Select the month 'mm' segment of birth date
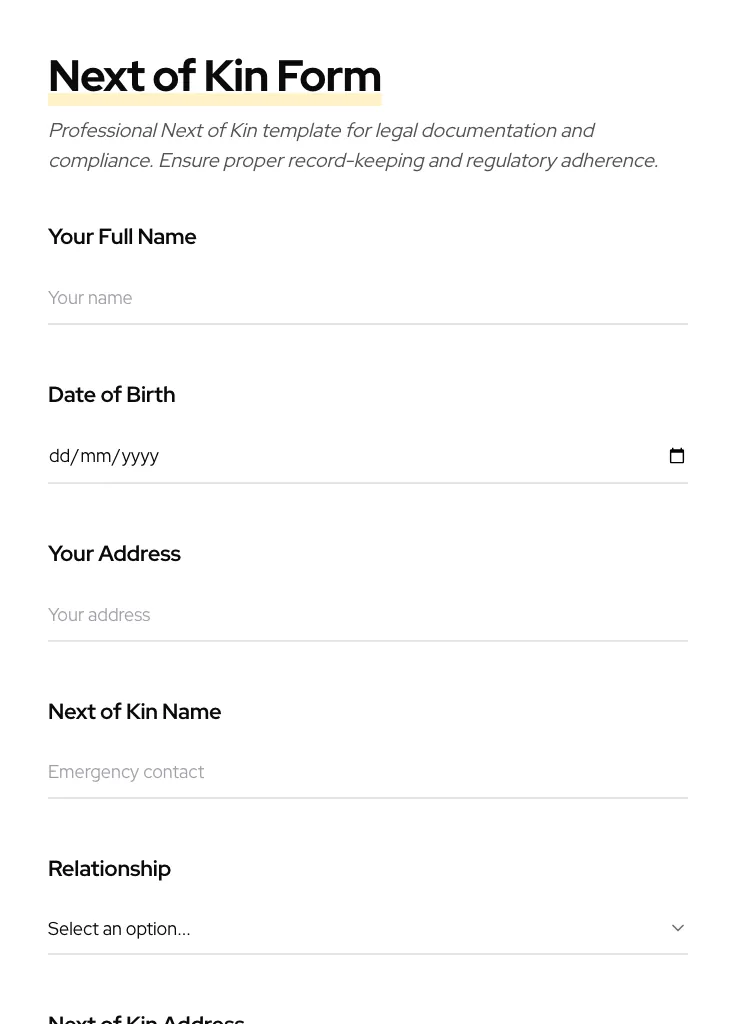This screenshot has height=1024, width=736. pos(95,456)
